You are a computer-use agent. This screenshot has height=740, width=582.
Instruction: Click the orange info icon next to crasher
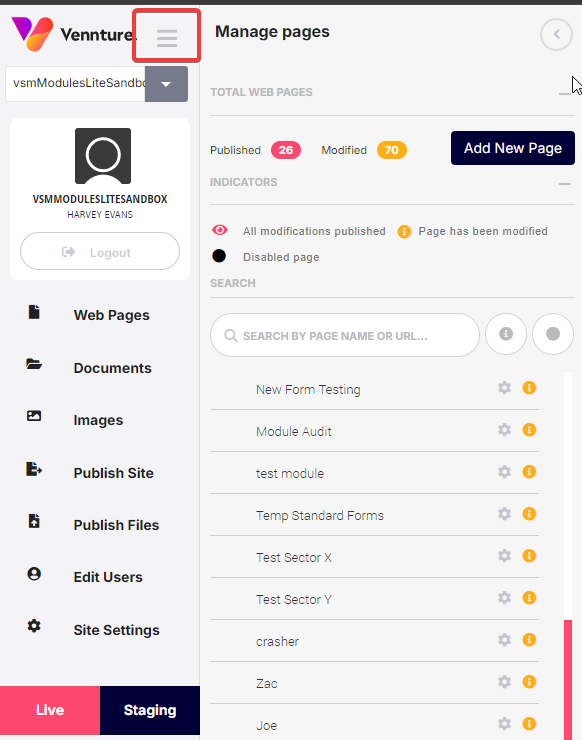[x=529, y=640]
